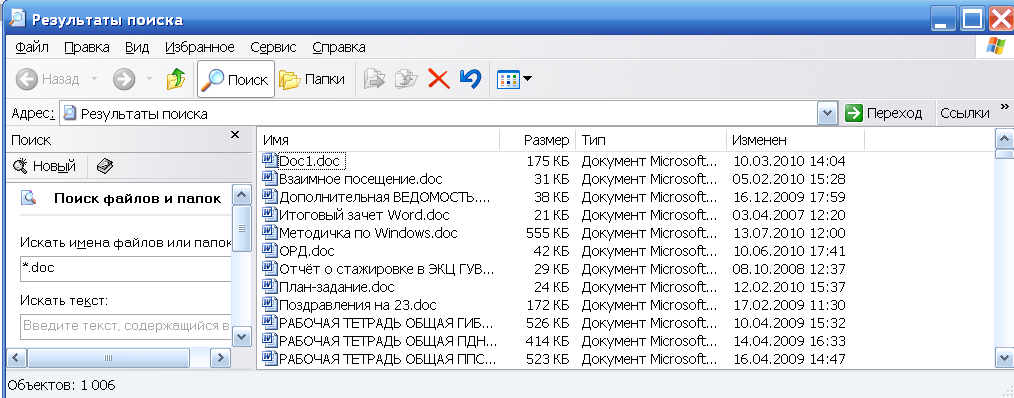The height and width of the screenshot is (398, 1014).
Task: Select Поздравления на 23.doc icon
Action: coord(269,304)
